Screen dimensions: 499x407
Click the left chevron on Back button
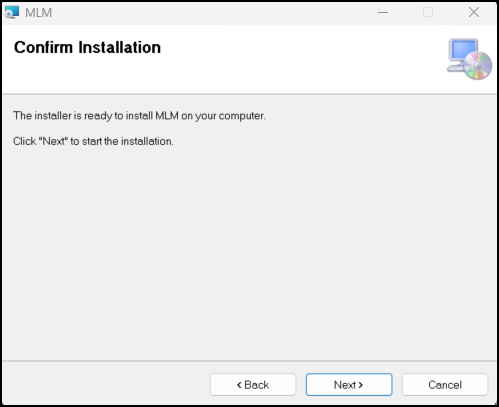pos(239,385)
